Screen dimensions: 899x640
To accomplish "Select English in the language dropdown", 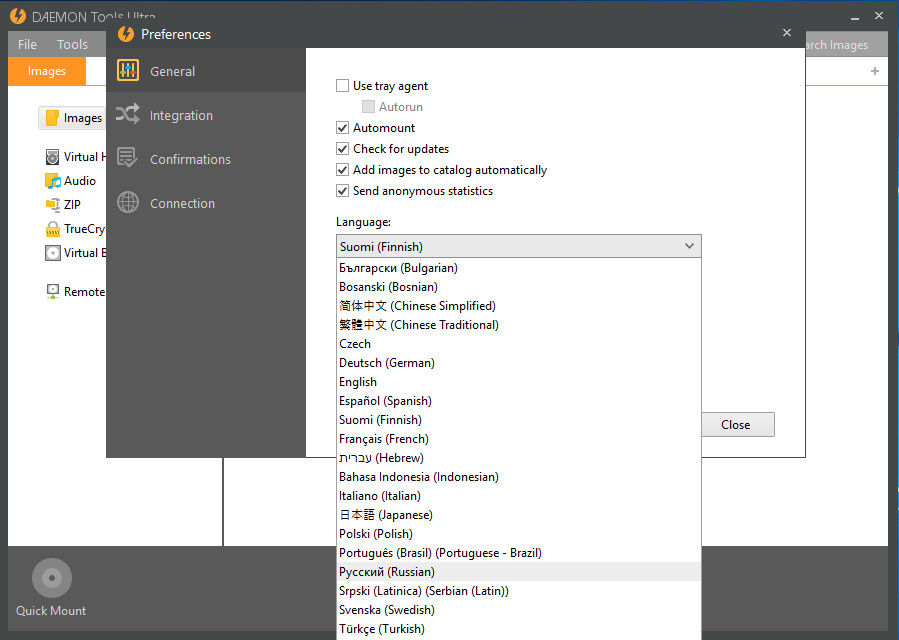I will pos(518,382).
